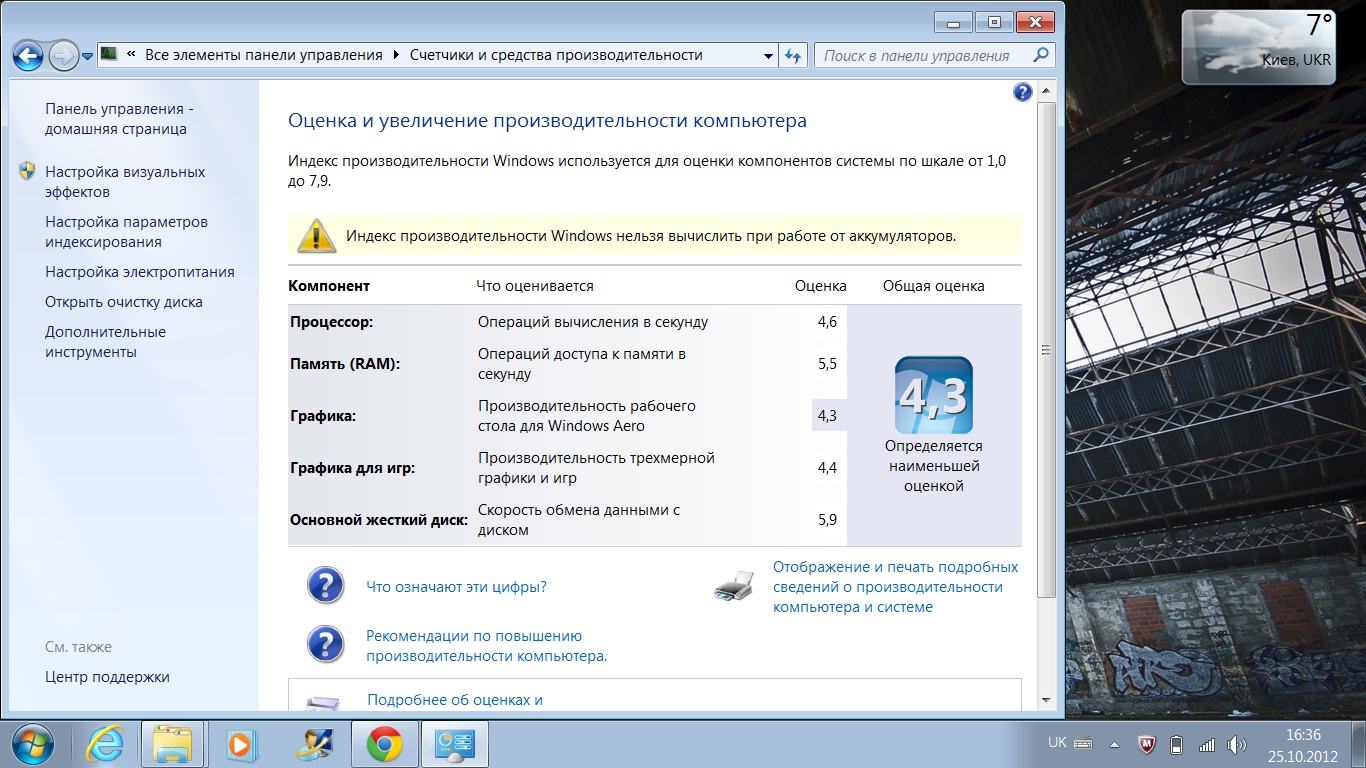
Task: Open 'Все элементы панели управления' breadcrumb
Action: [x=264, y=55]
